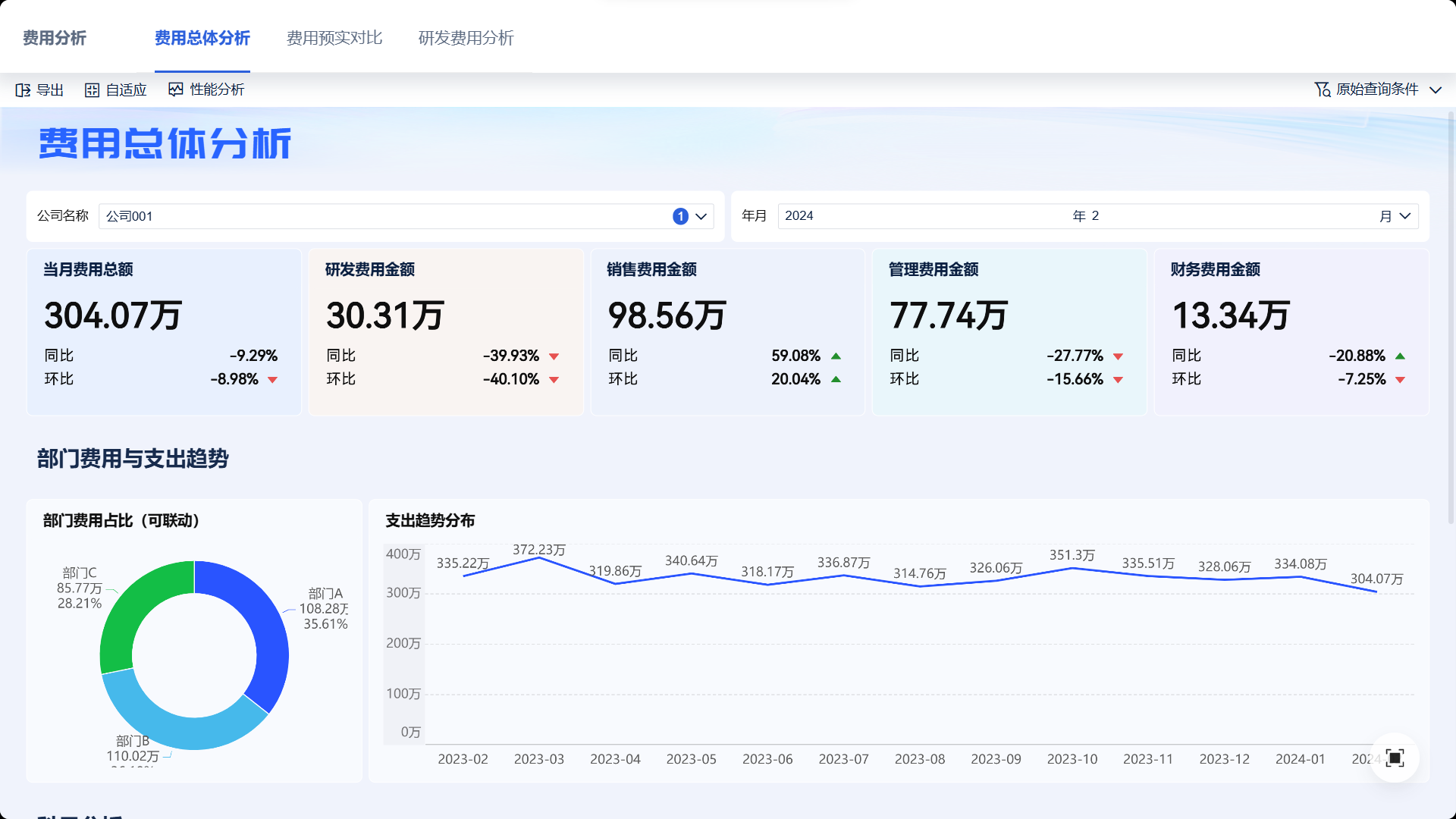Click the fullscreen icon at bottom right
The height and width of the screenshot is (819, 1456).
[1395, 758]
